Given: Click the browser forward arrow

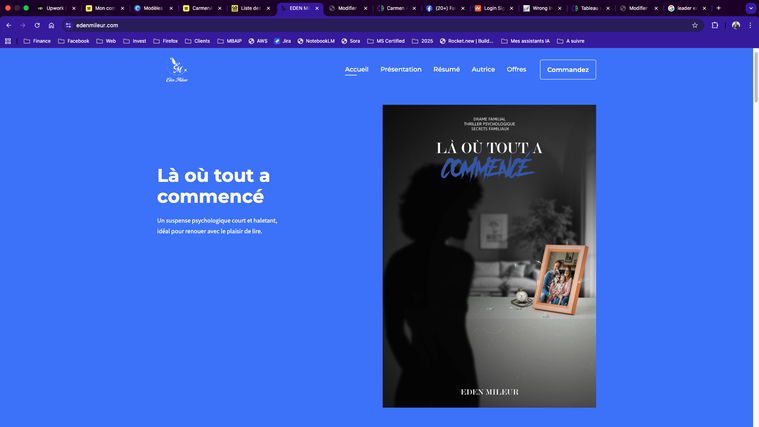Looking at the screenshot, I should pyautogui.click(x=23, y=25).
